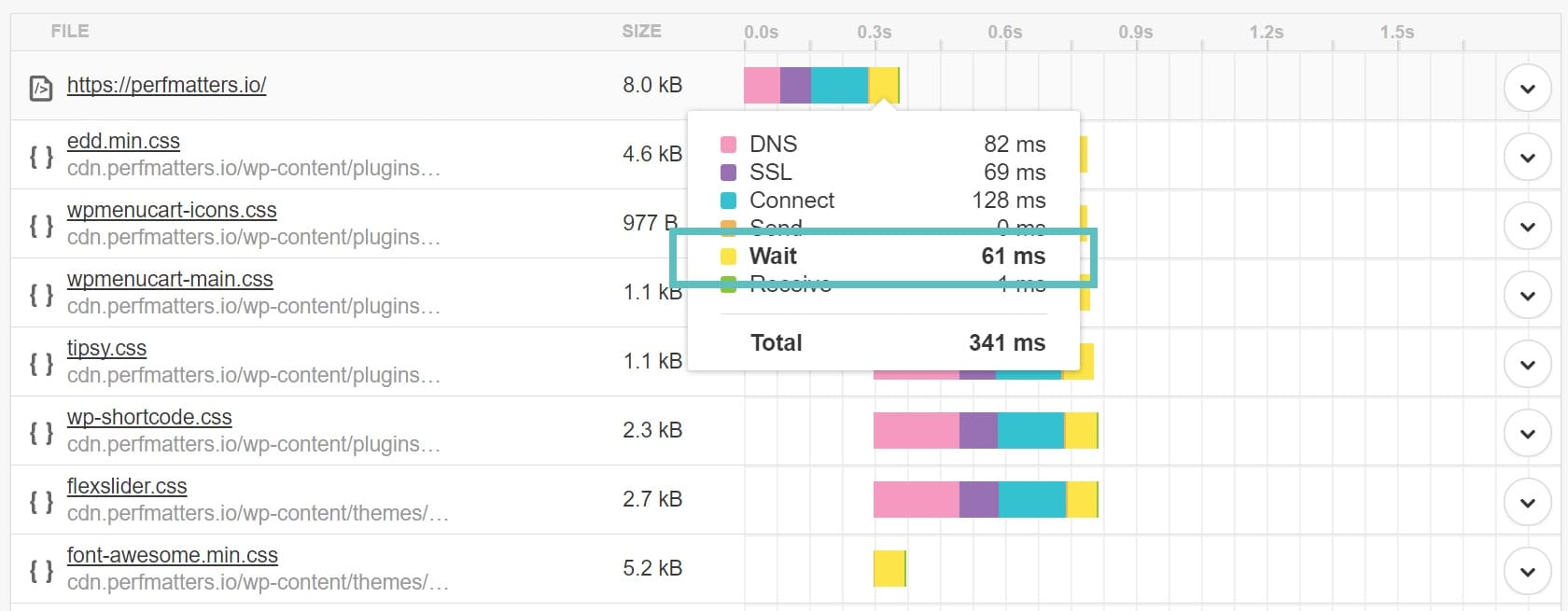
Task: Open the https://perfmatters.io/ link
Action: point(166,85)
